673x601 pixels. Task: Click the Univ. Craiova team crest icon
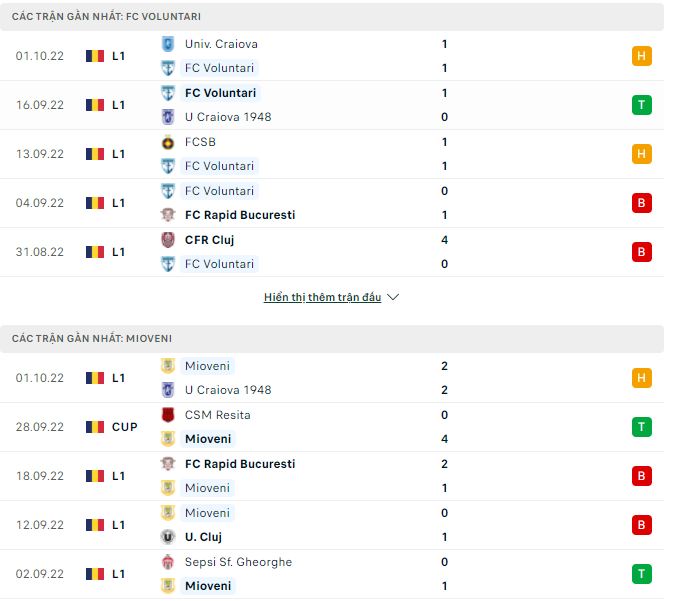(168, 44)
